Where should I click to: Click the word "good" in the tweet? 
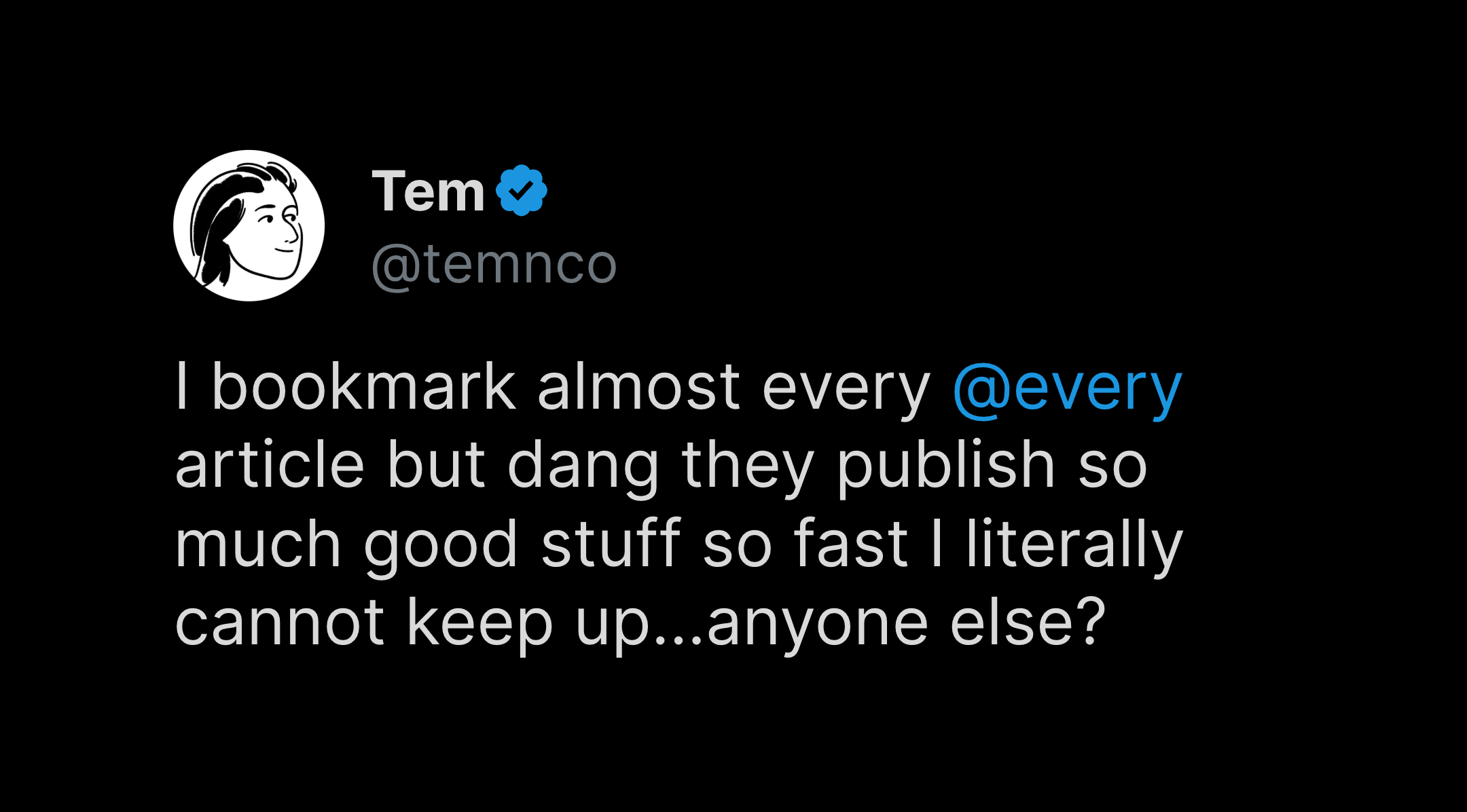(441, 546)
